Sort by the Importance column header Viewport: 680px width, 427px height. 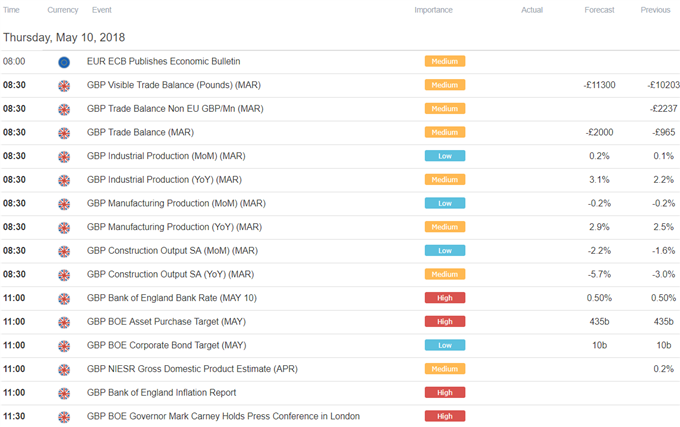(x=433, y=10)
